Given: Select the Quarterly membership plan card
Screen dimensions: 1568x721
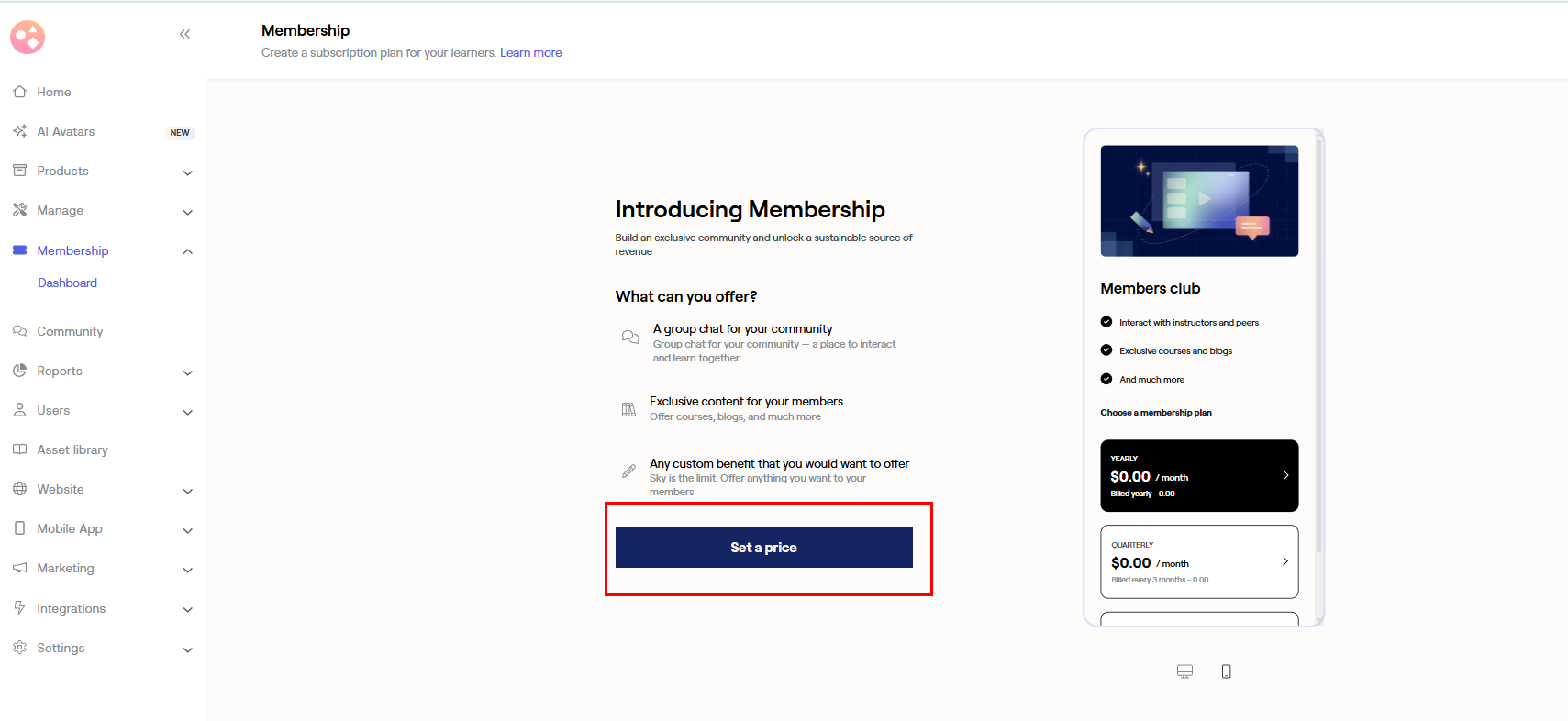Looking at the screenshot, I should pyautogui.click(x=1199, y=561).
